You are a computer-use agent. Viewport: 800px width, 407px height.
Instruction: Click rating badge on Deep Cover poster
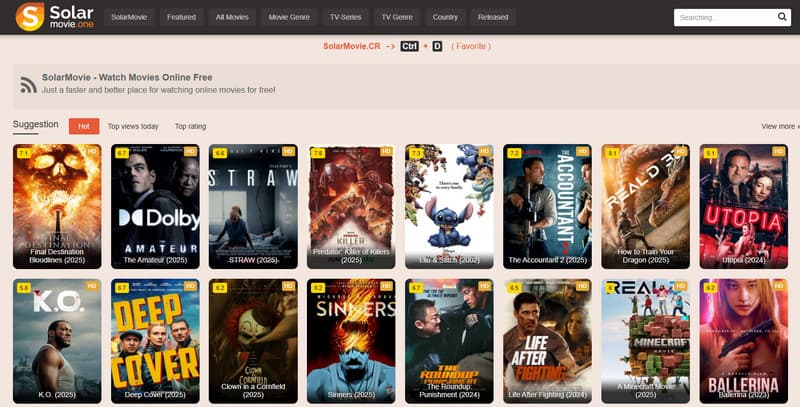[121, 288]
